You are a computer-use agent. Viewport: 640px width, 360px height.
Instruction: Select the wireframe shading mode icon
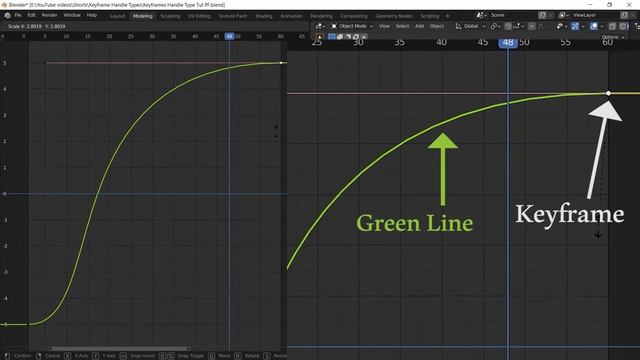click(x=623, y=26)
